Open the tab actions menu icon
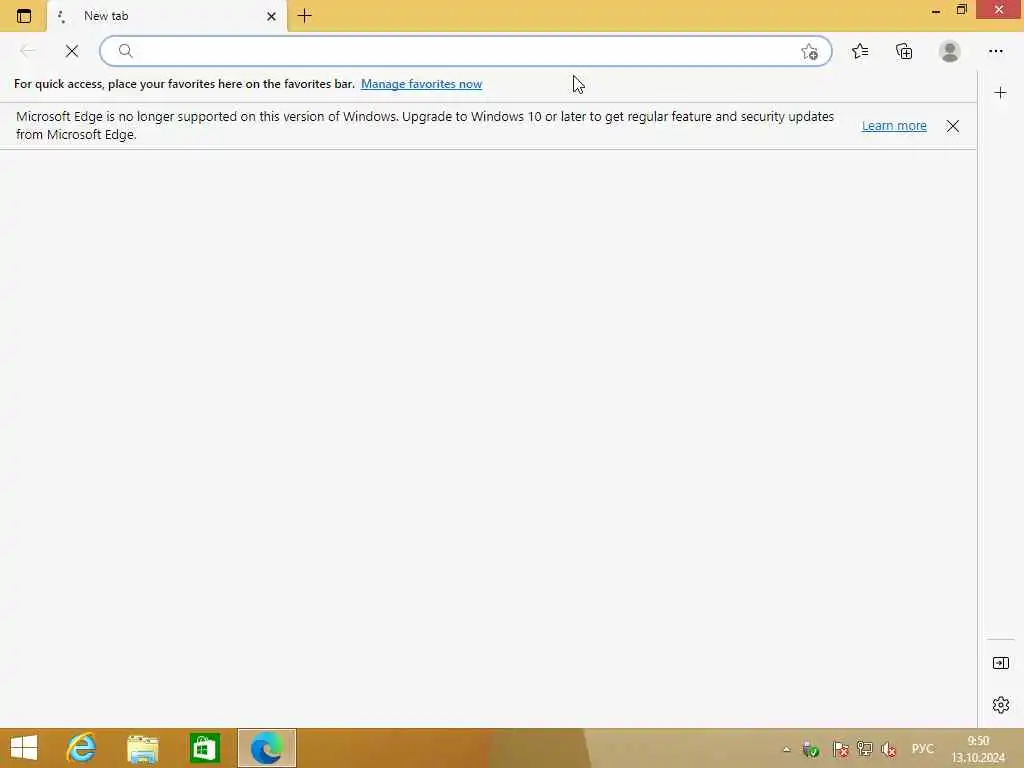Viewport: 1024px width, 768px height. tap(24, 16)
